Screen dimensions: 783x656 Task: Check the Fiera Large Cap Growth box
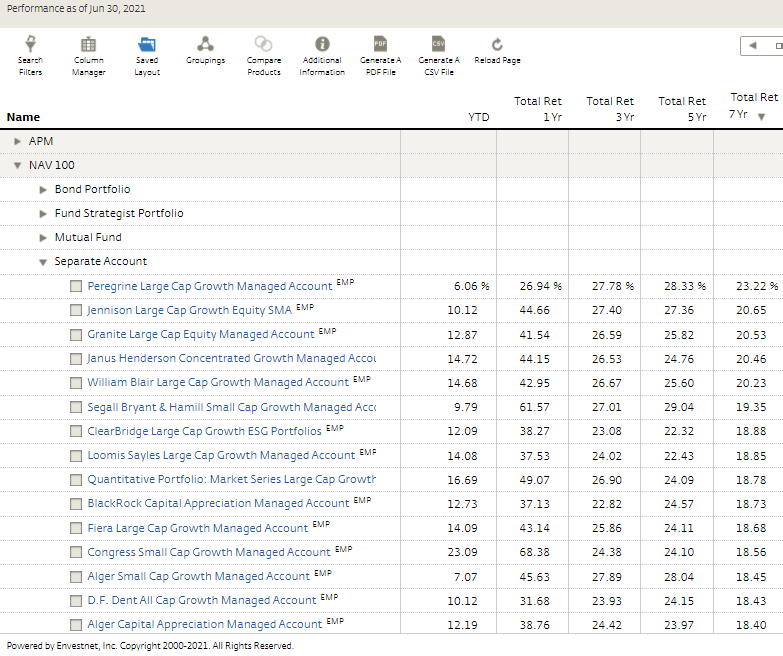(76, 528)
